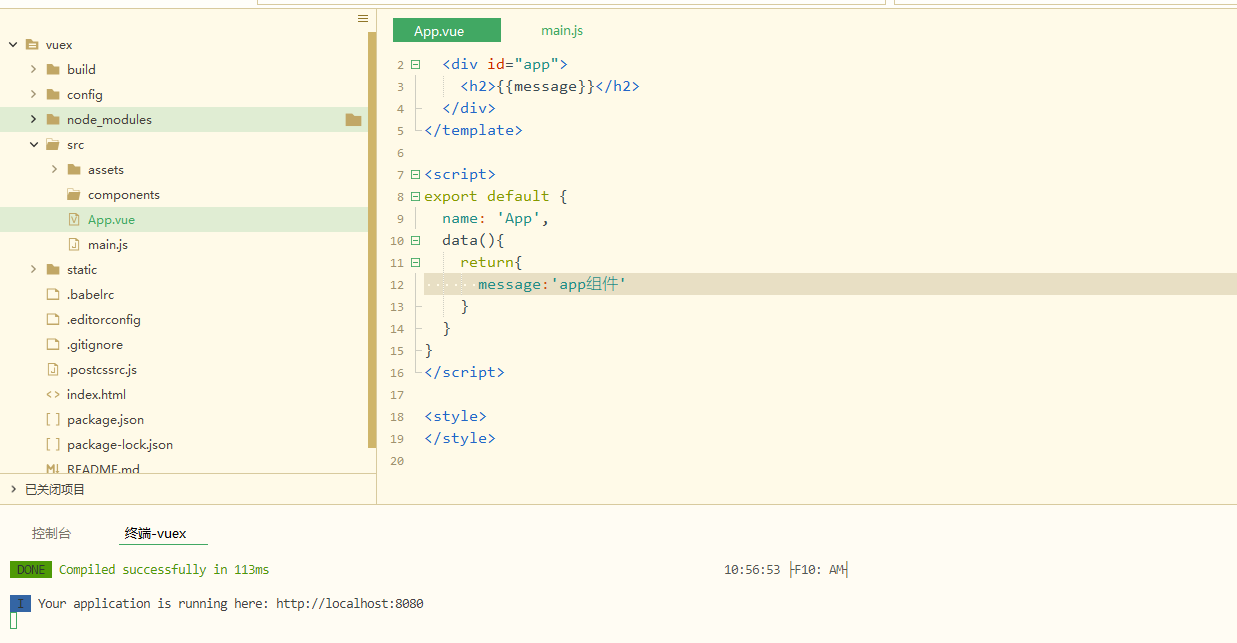The height and width of the screenshot is (643, 1237).
Task: Click the project tree vertical scrollbar
Action: coord(372,239)
